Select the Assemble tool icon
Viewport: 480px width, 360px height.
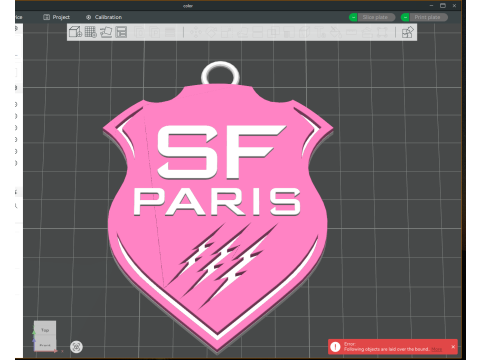(367, 32)
